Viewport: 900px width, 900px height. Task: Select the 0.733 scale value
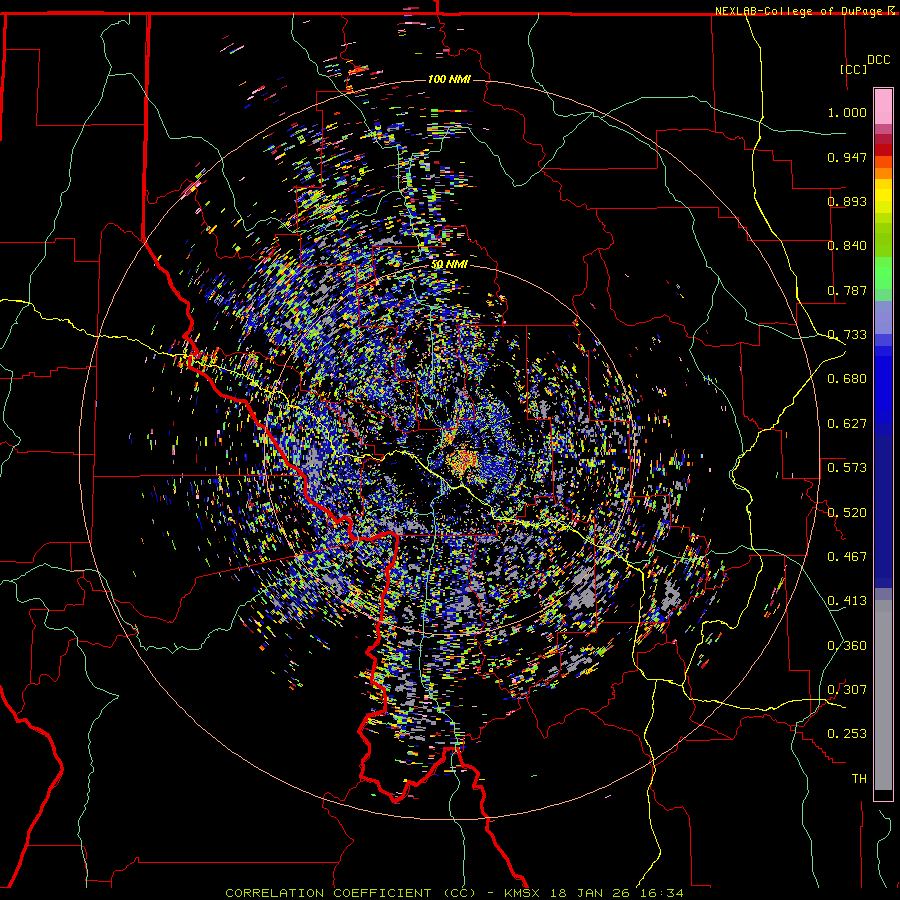[847, 335]
